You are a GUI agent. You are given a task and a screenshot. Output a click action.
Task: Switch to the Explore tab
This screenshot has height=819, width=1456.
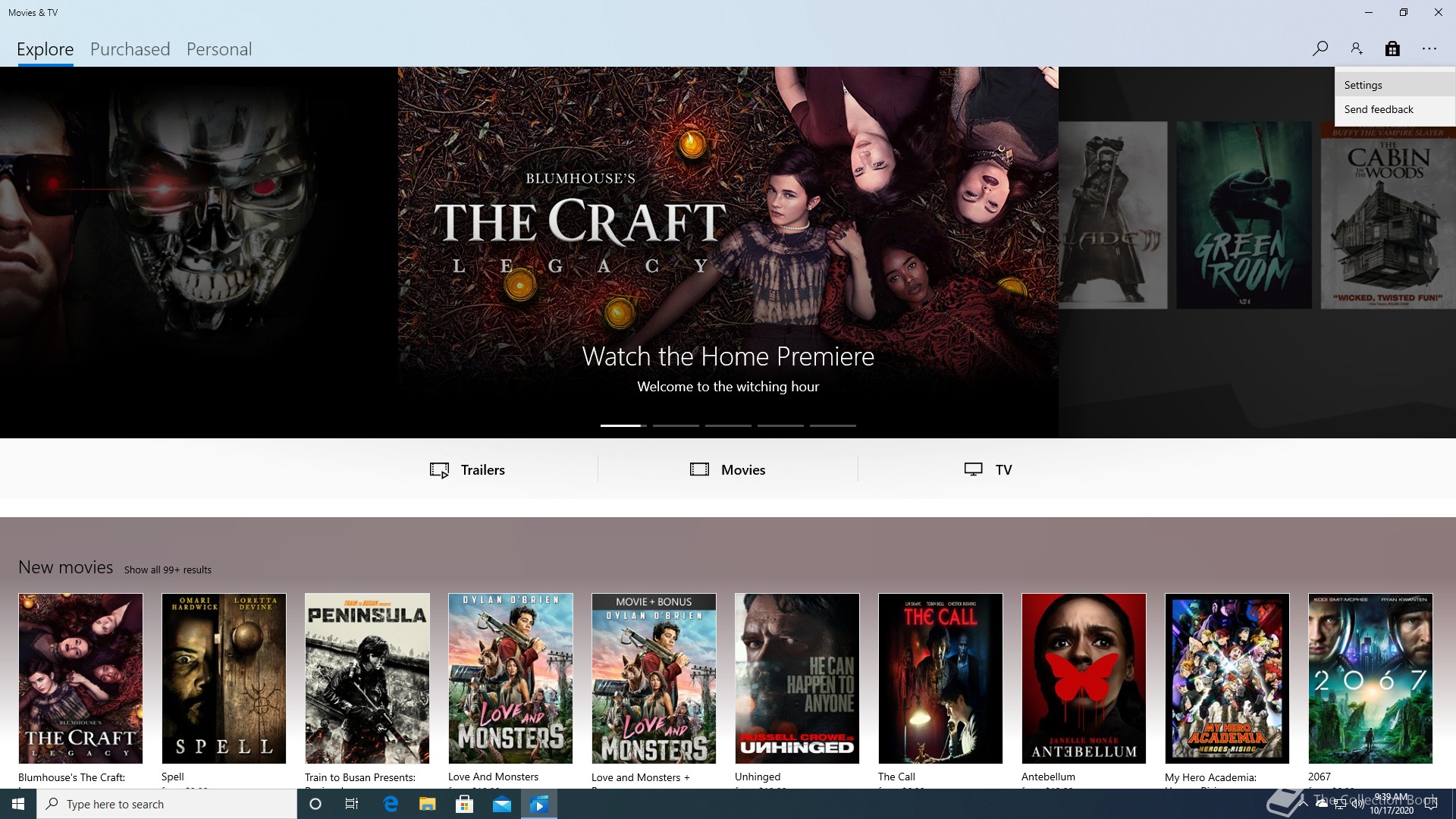click(45, 49)
